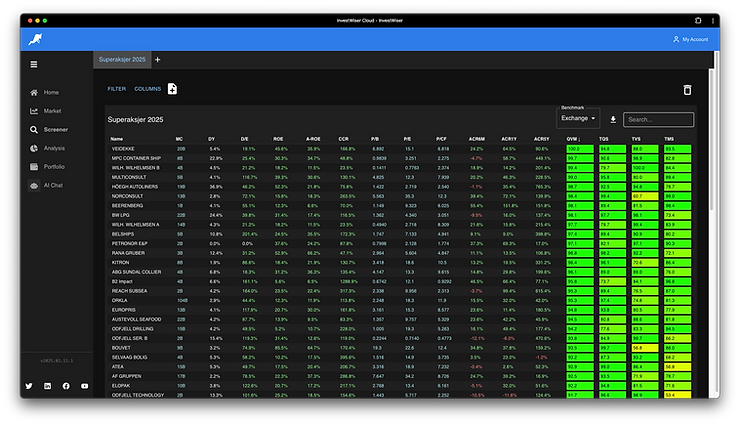This screenshot has width=740, height=425.
Task: Download the table with the download icon
Action: point(613,119)
